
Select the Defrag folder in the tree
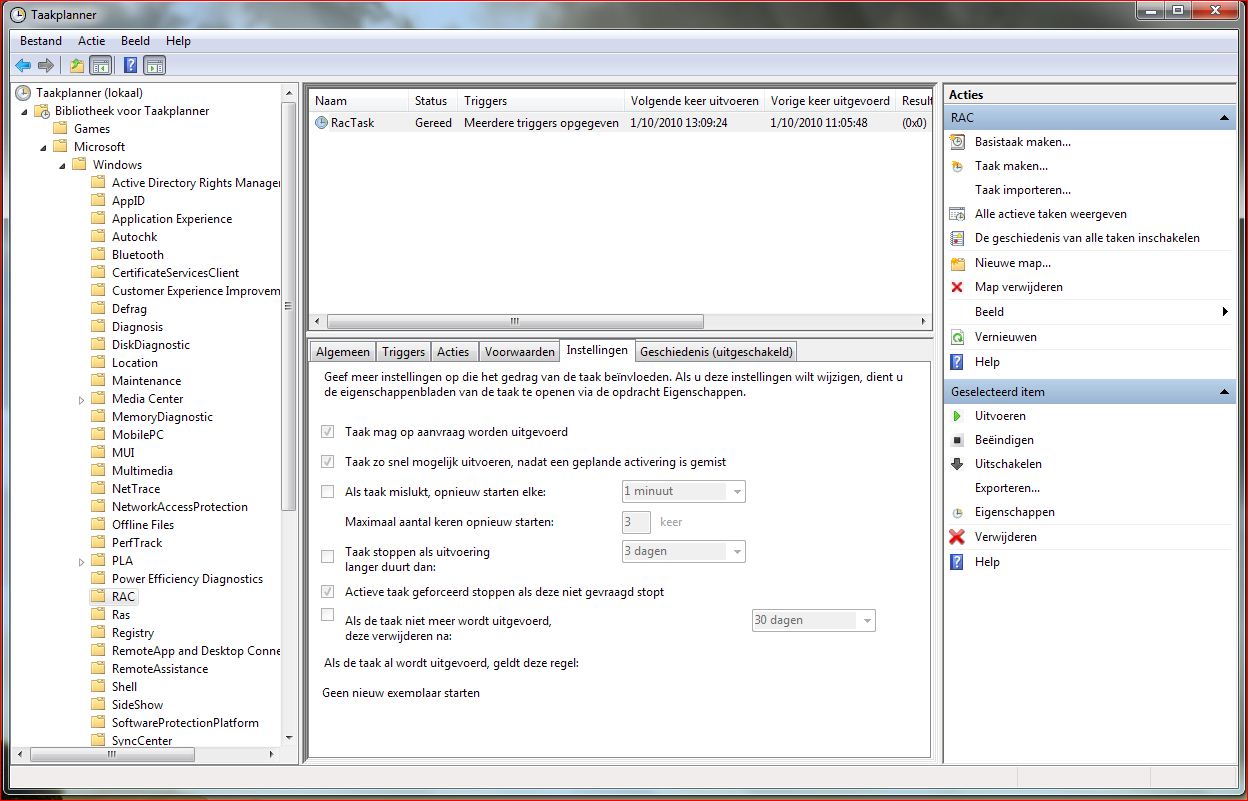click(x=129, y=309)
